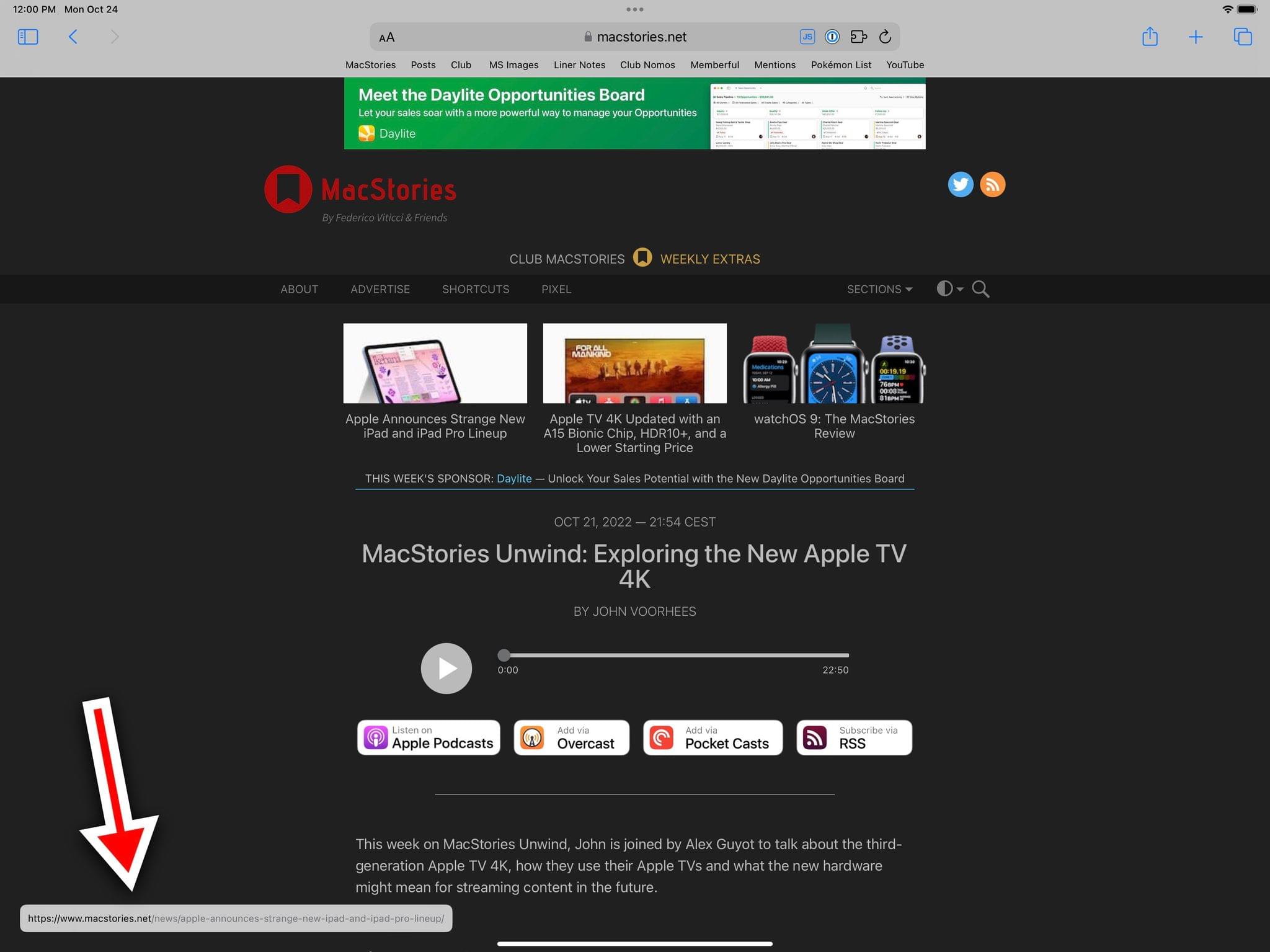Select the Club Nomos tab

pos(647,64)
